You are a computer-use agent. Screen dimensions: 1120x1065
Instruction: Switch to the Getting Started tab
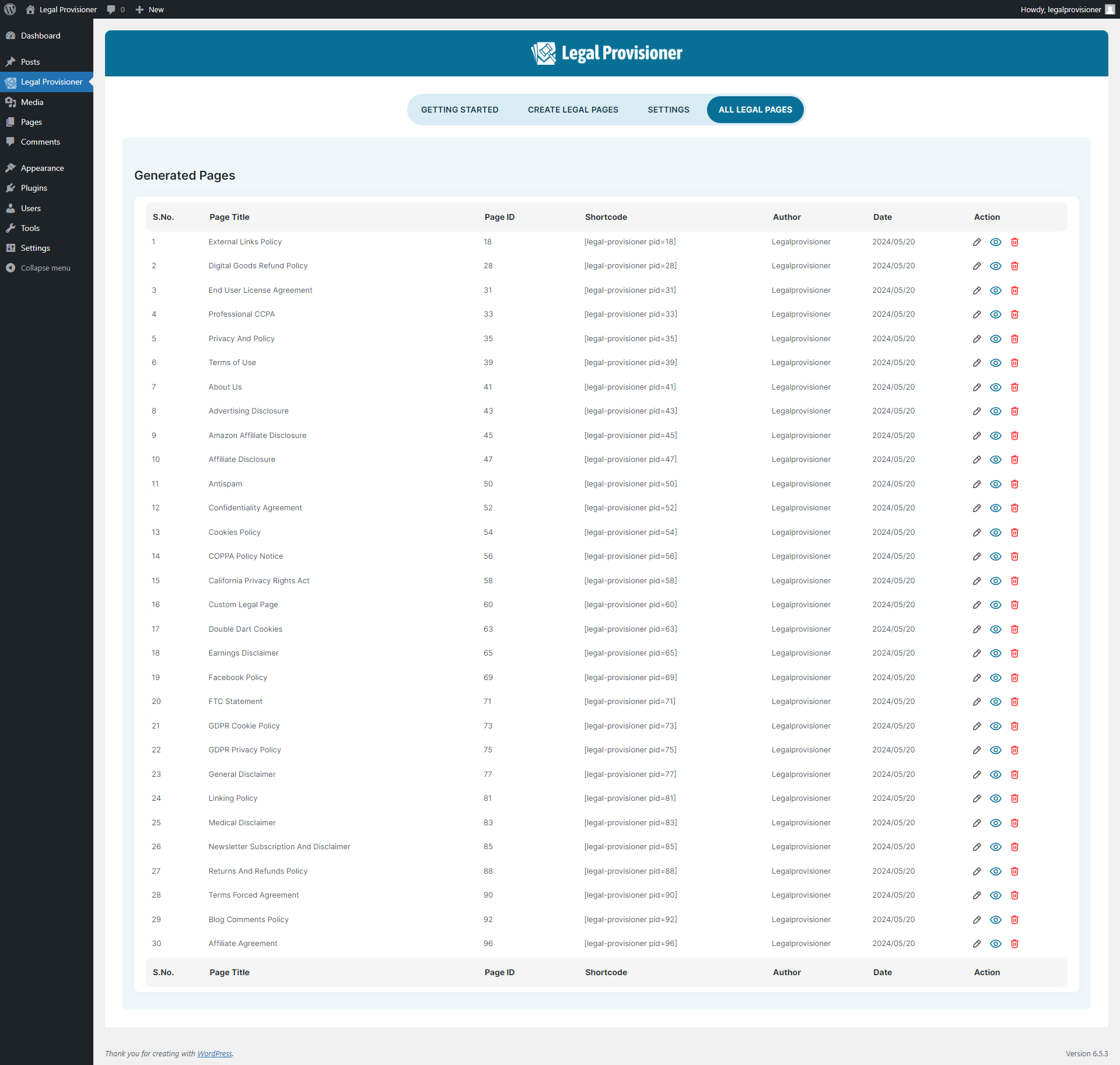pyautogui.click(x=460, y=110)
